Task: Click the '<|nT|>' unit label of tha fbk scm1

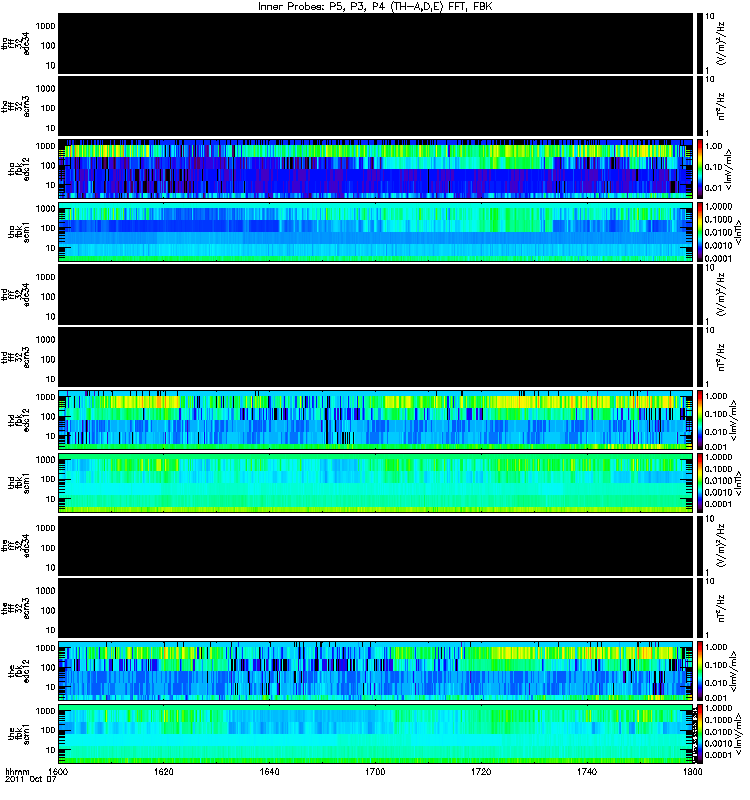Action: pos(738,232)
